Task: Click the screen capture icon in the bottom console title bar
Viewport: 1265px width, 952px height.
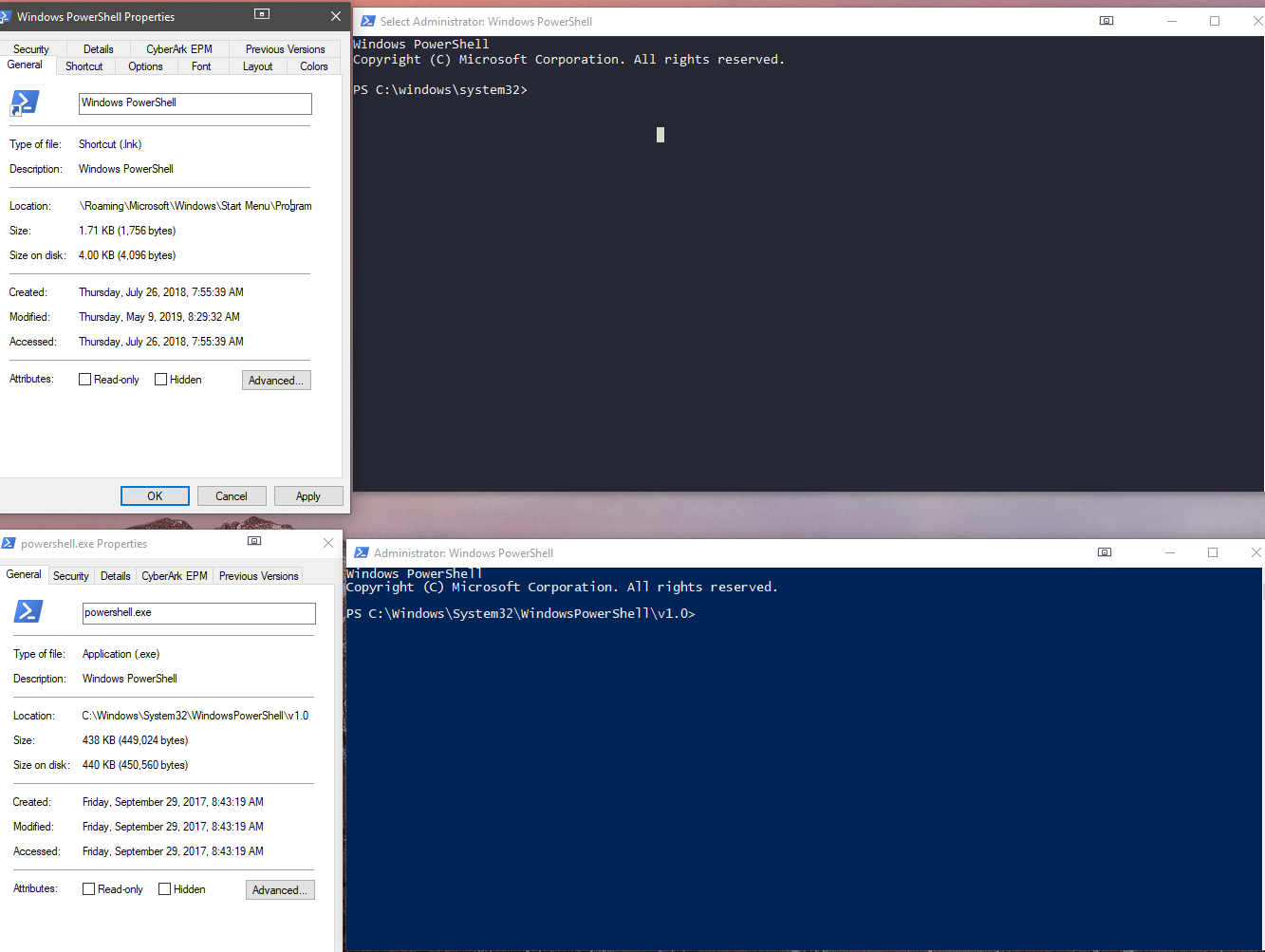Action: click(1105, 551)
